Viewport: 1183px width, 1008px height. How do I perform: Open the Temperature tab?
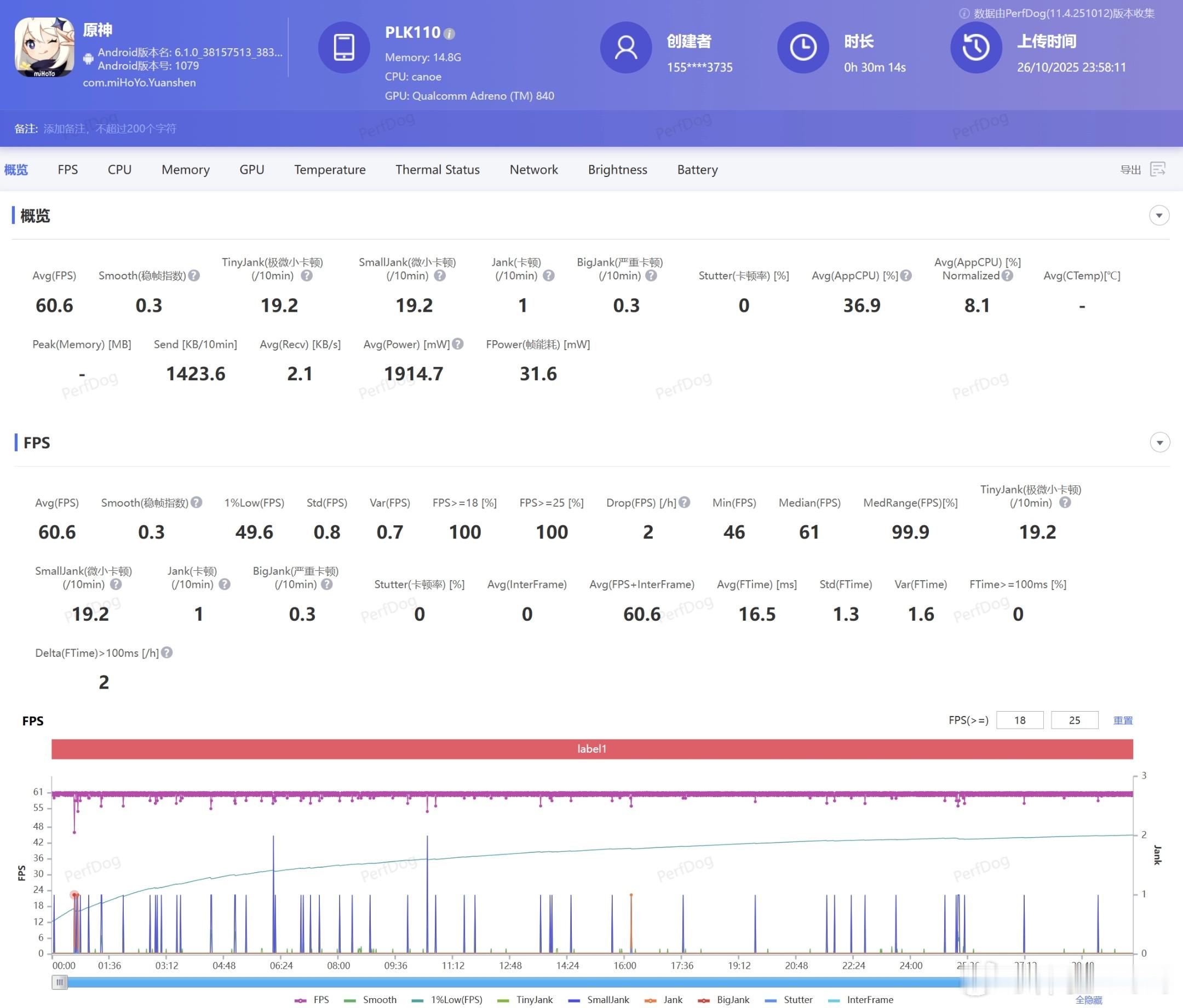(x=330, y=170)
